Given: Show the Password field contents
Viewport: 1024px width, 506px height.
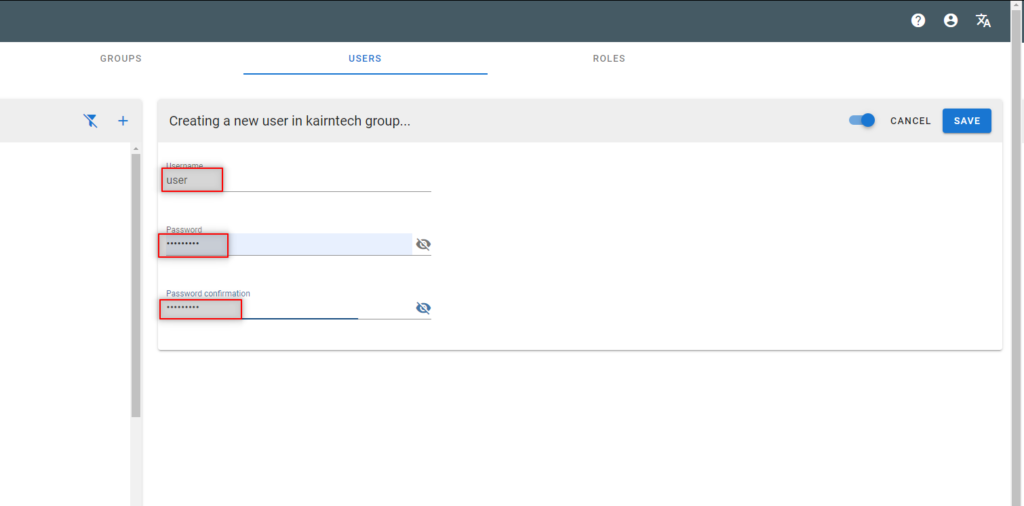Looking at the screenshot, I should coord(423,245).
